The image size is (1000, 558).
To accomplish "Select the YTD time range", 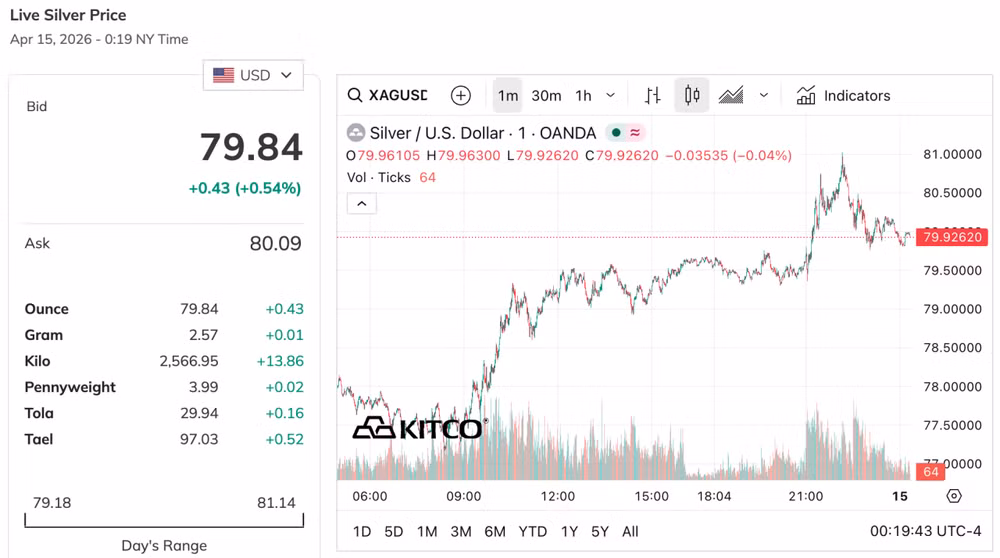I will click(532, 532).
